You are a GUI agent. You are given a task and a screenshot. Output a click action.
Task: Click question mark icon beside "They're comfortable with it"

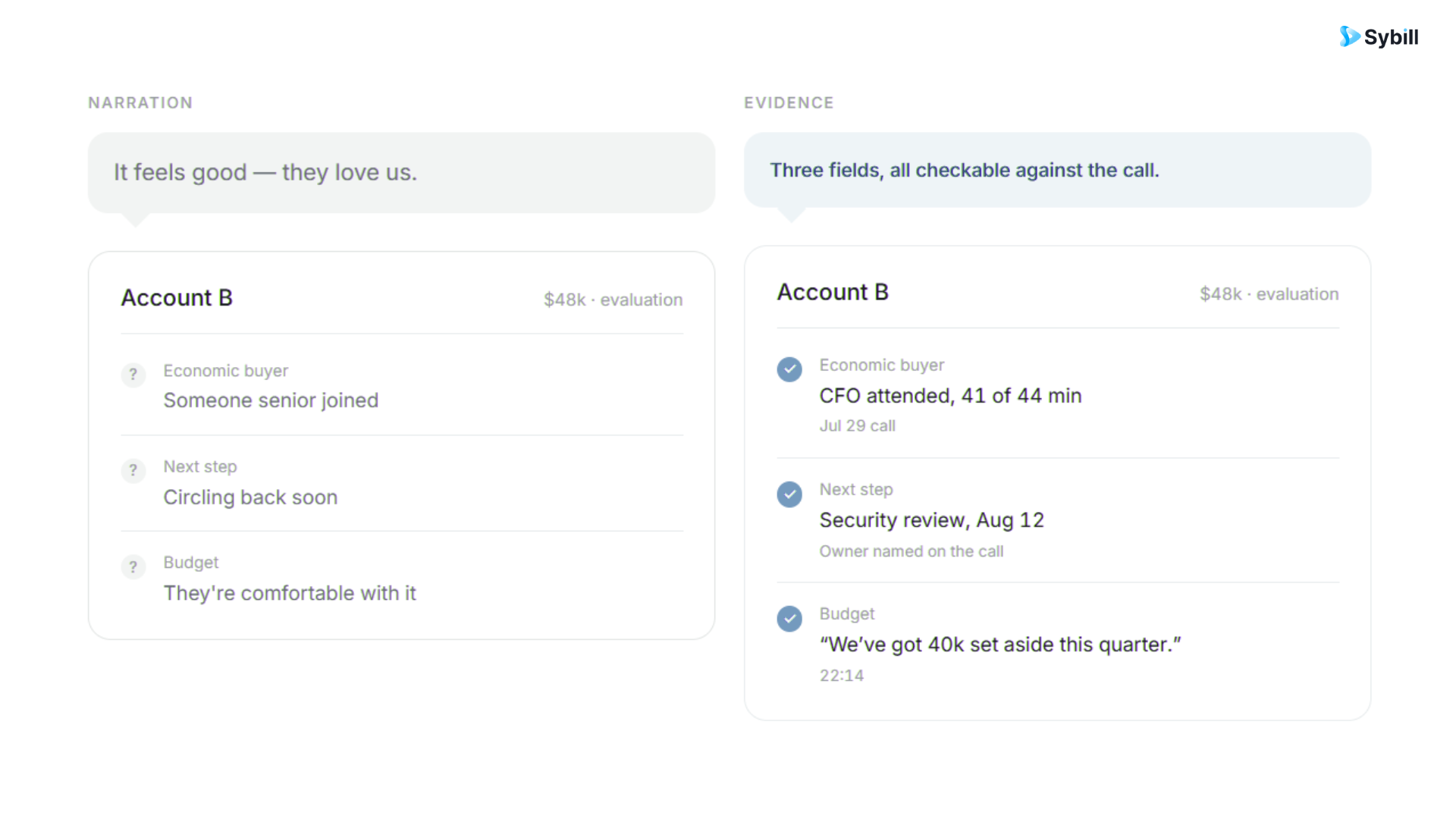(133, 566)
